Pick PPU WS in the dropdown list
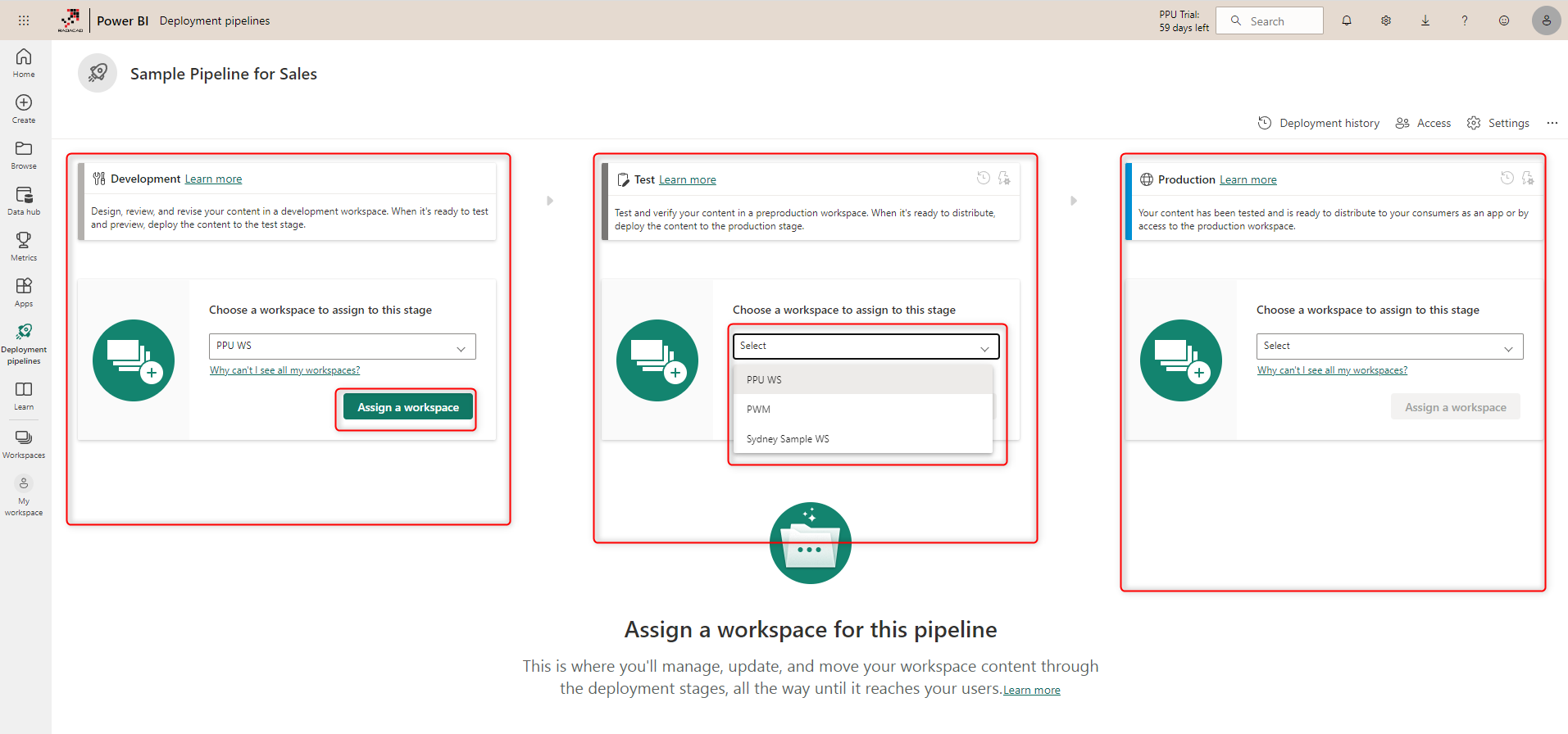 764,380
